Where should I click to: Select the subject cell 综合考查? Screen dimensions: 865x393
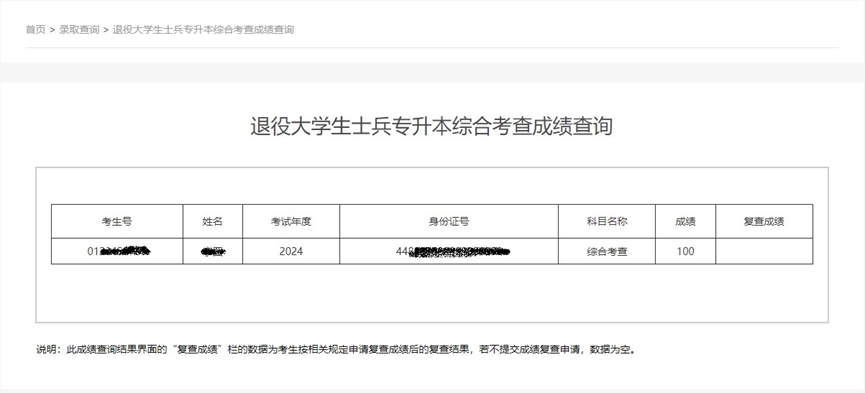(x=607, y=251)
